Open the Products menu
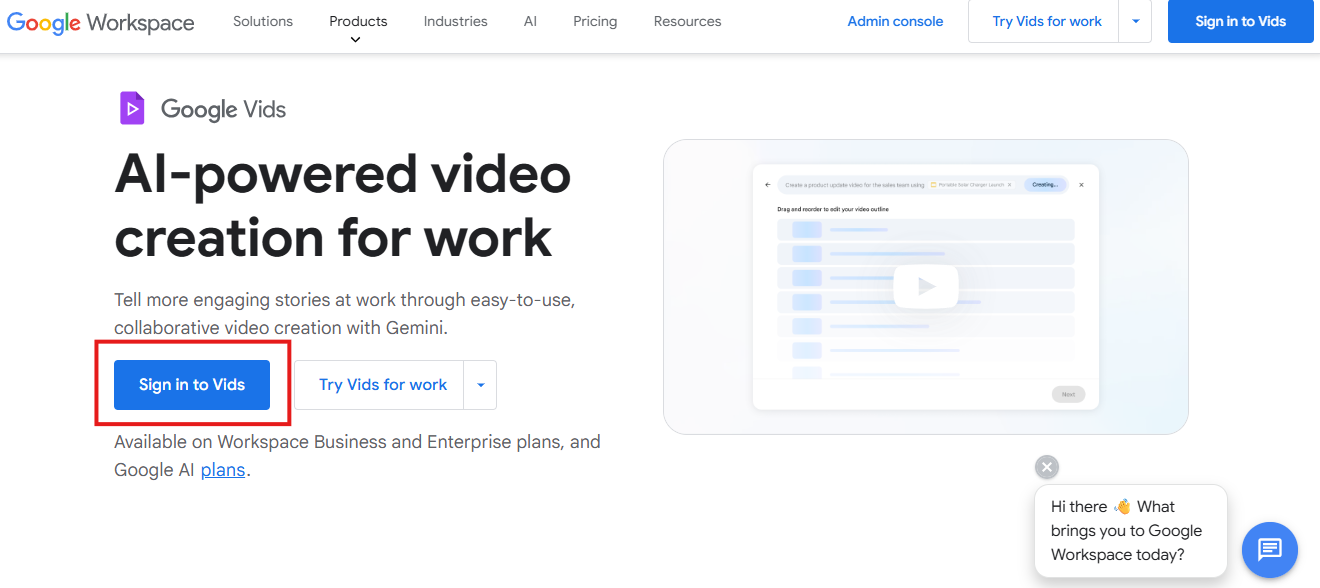Viewport: 1320px width, 588px height. tap(358, 21)
